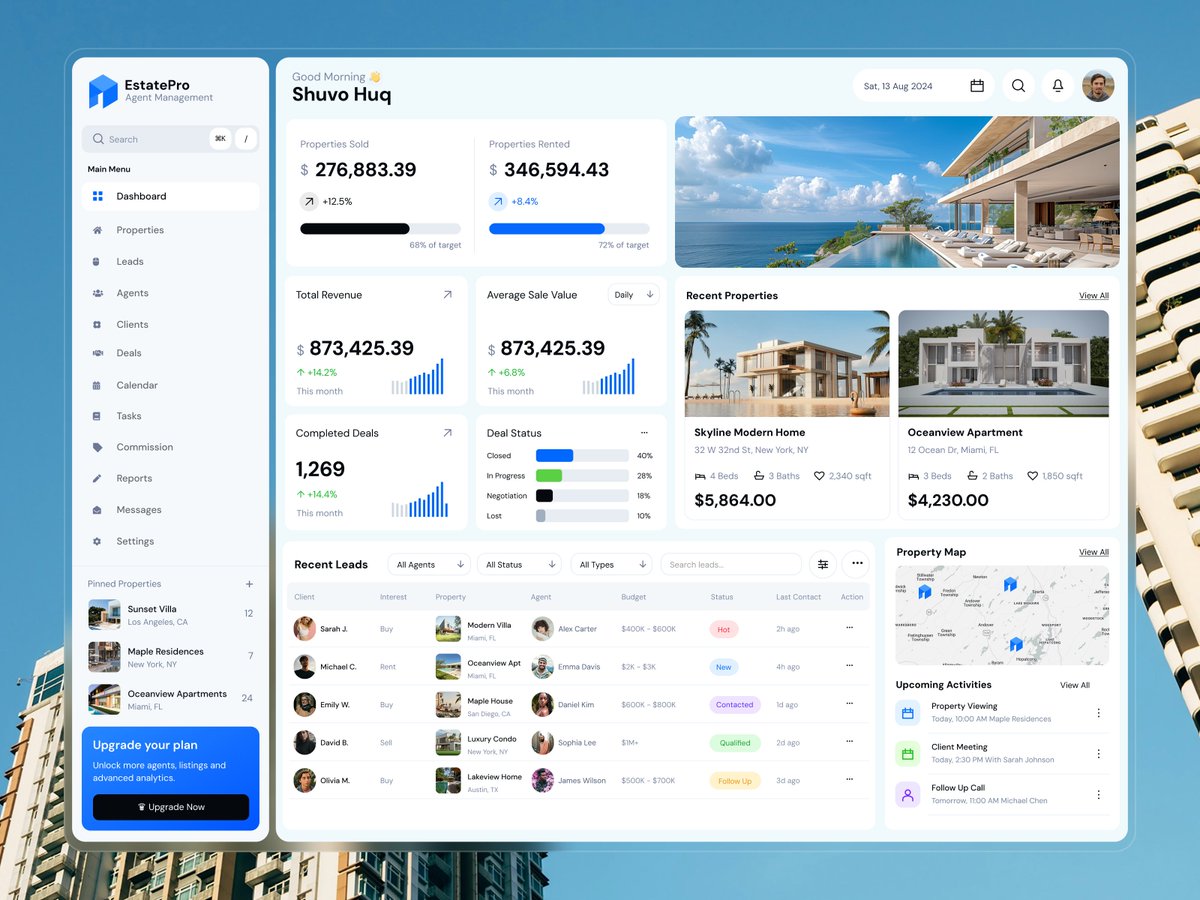Open Completed Deals details arrow
The width and height of the screenshot is (1200, 900).
[x=447, y=433]
